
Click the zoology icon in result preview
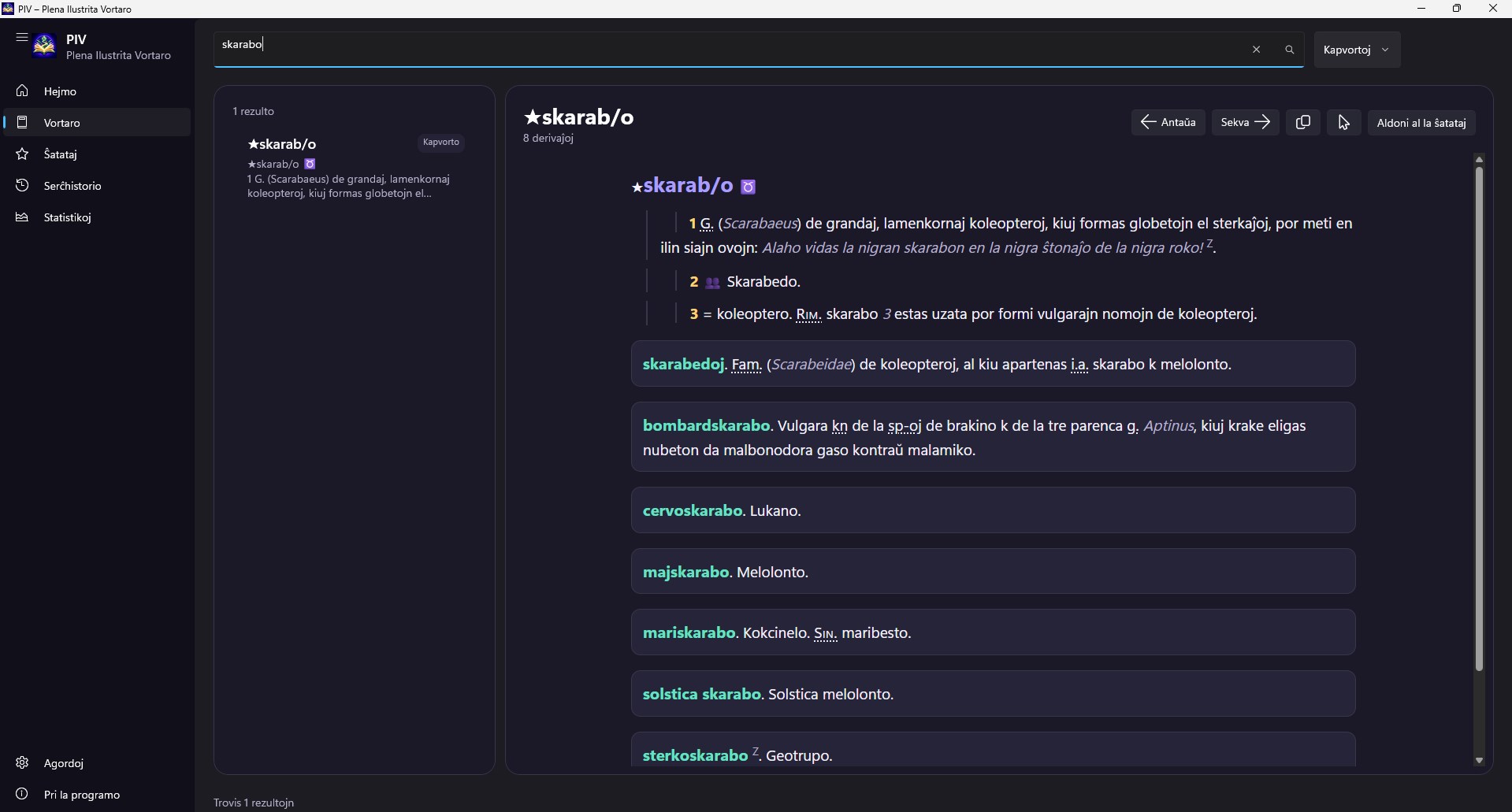[310, 164]
